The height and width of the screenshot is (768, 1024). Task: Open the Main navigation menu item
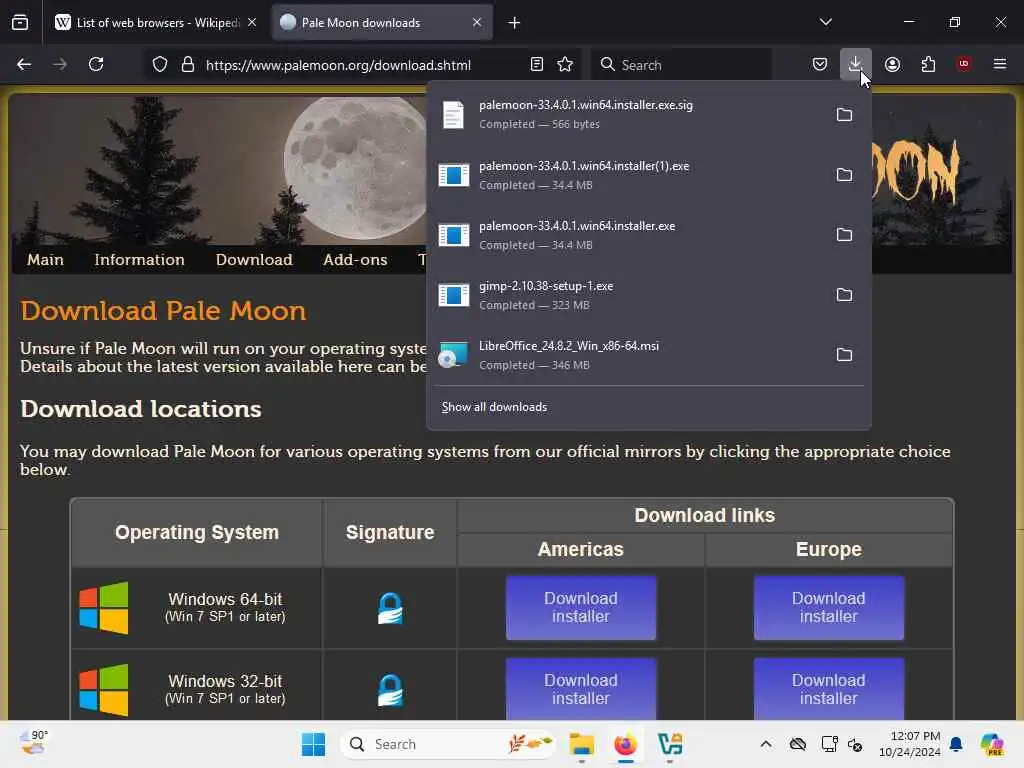tap(45, 260)
